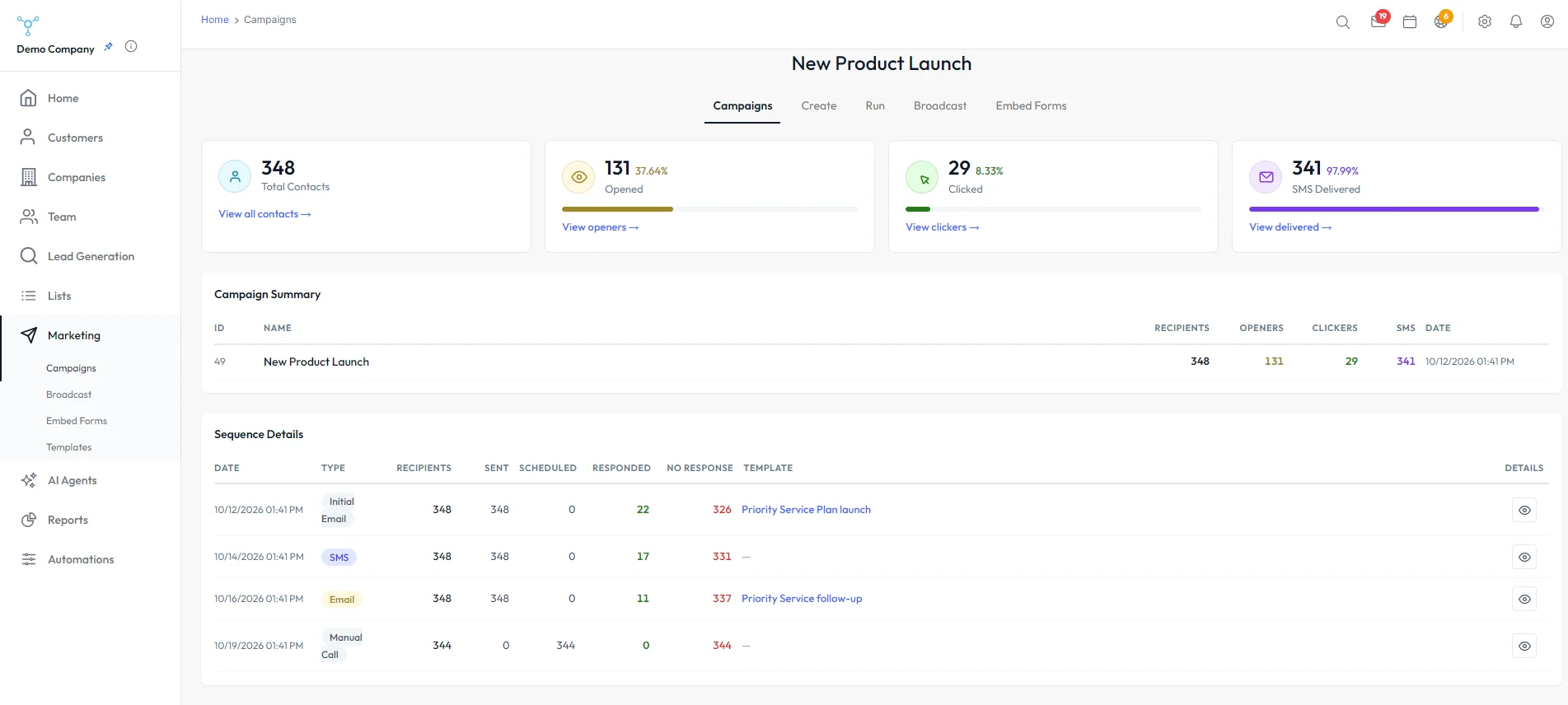Open the Priority Service Plan launch template
The width and height of the screenshot is (1568, 705).
tap(806, 510)
